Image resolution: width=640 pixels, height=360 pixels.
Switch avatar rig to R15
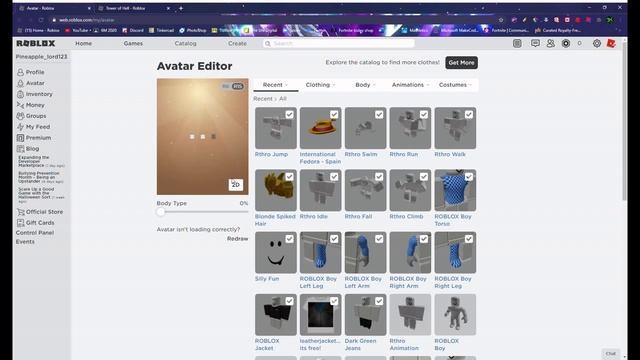(x=238, y=87)
